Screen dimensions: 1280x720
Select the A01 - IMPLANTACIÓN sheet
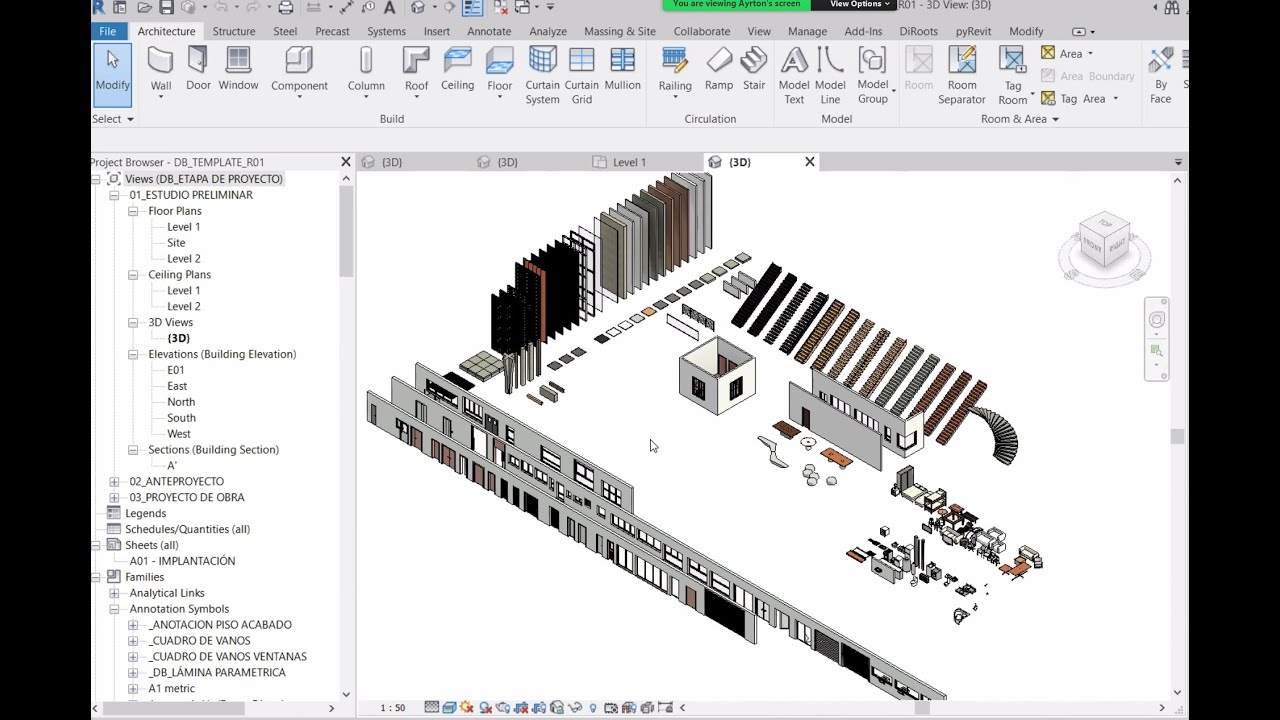[182, 561]
